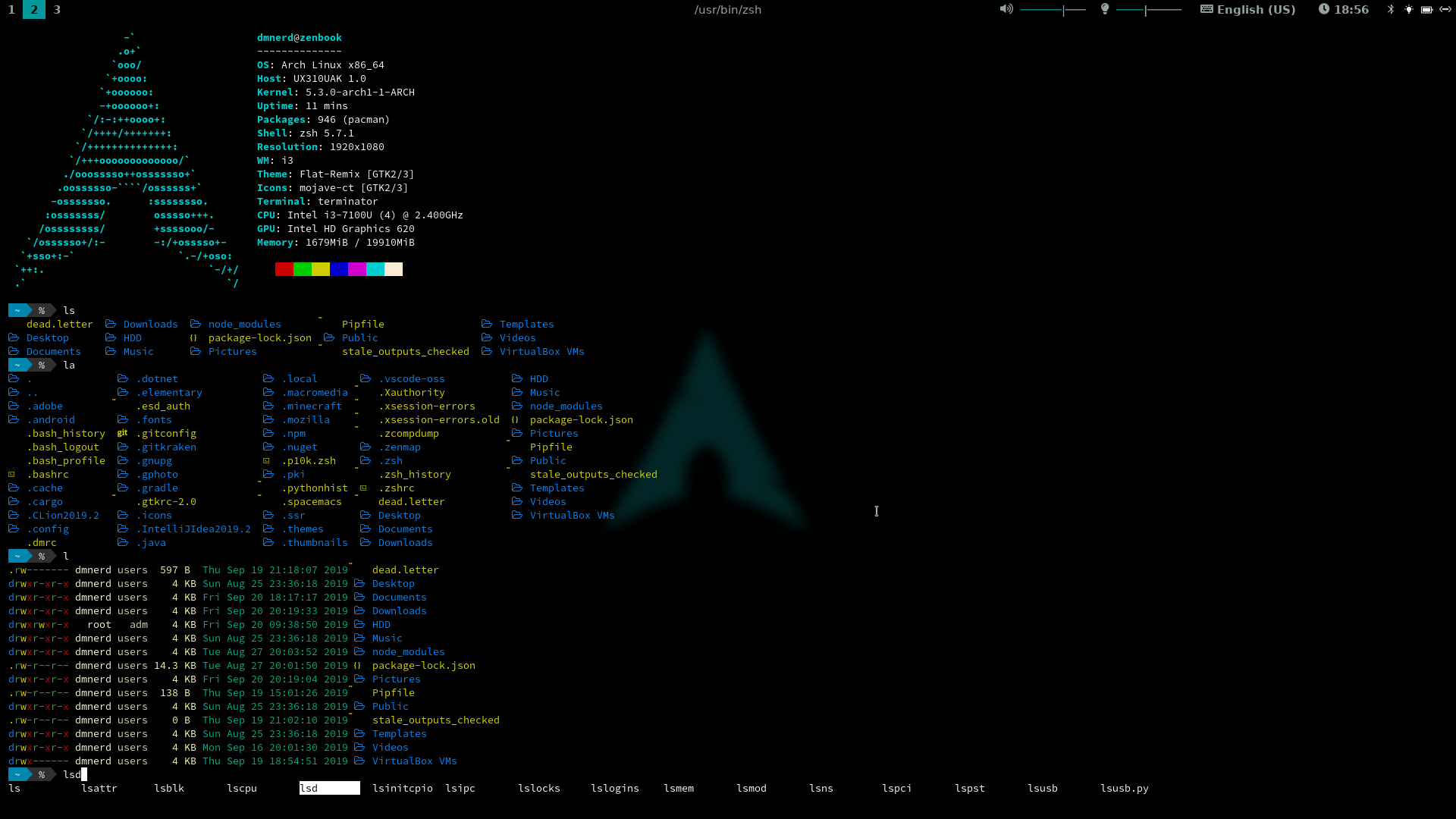Image resolution: width=1456 pixels, height=819 pixels.
Task: Click English (US) layout label
Action: (1256, 9)
